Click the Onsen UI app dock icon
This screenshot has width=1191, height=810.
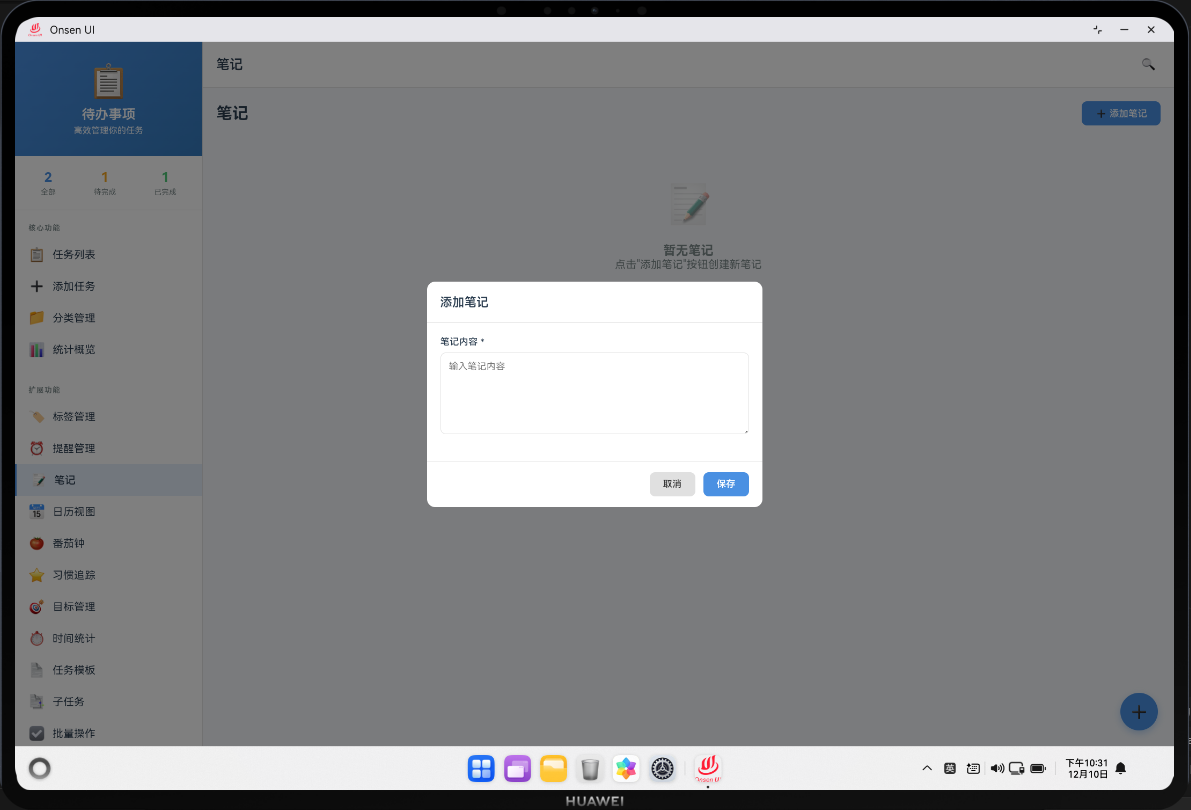pyautogui.click(x=708, y=768)
